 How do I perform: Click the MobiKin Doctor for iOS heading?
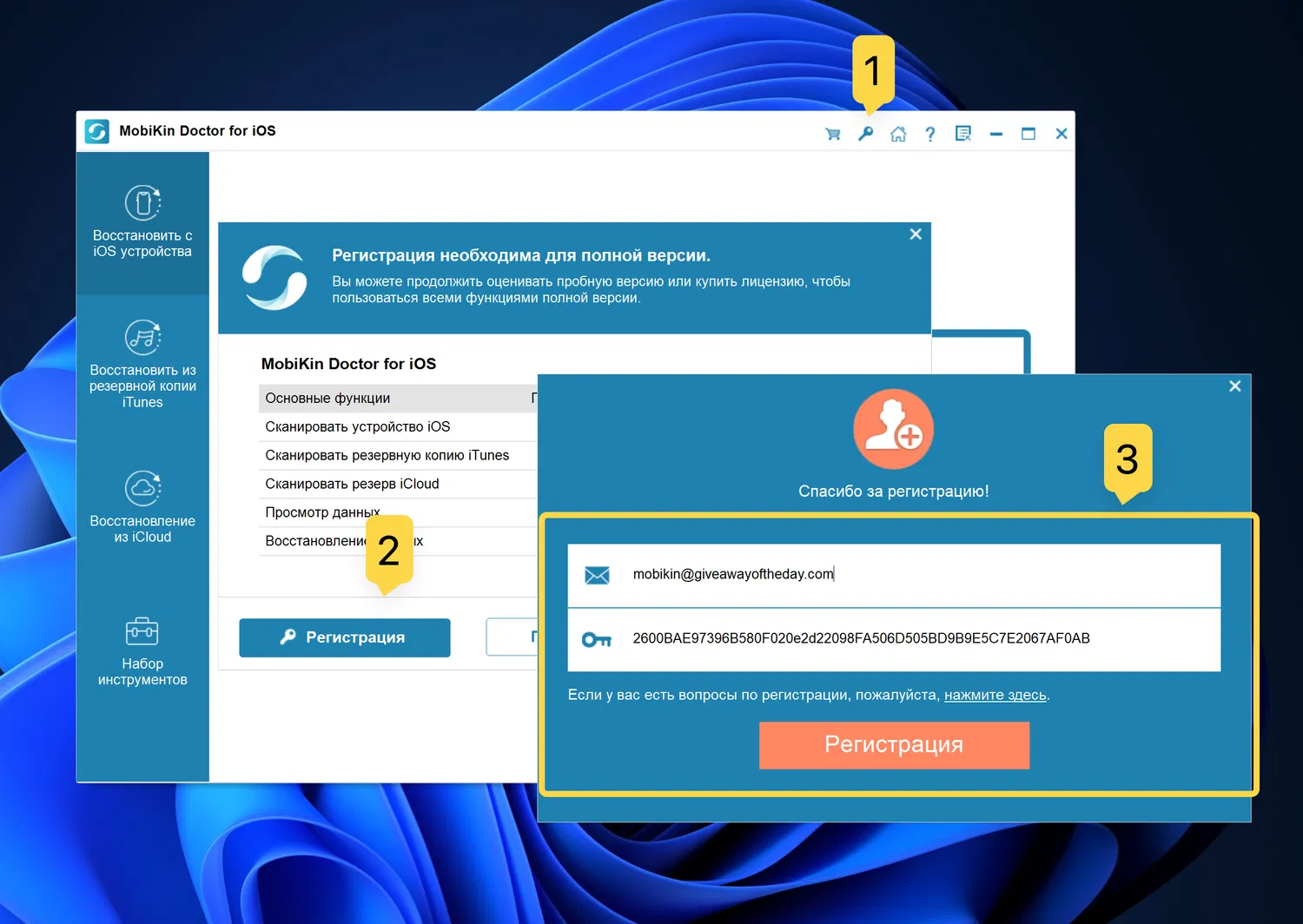(x=348, y=364)
